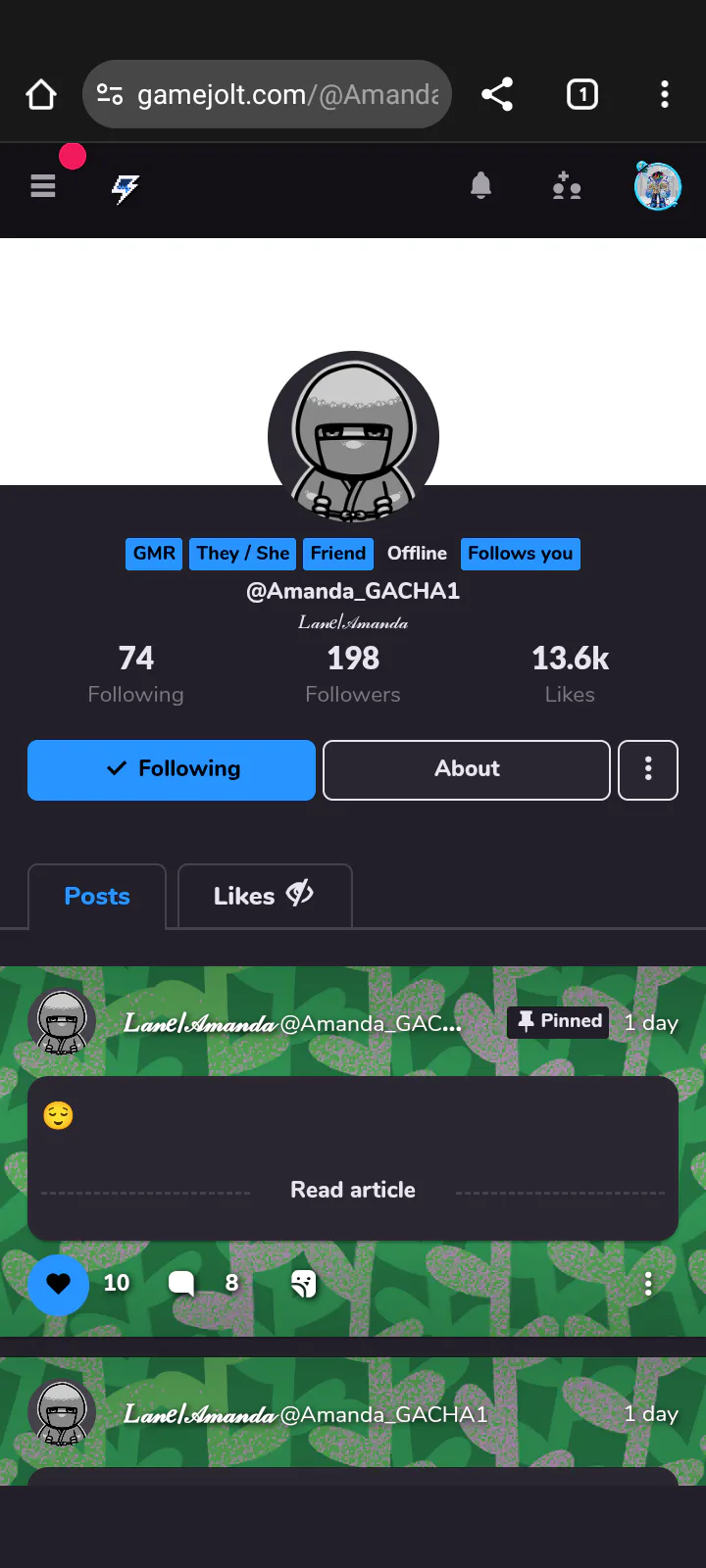Image resolution: width=706 pixels, height=1568 pixels.
Task: Toggle the Following button to unfollow
Action: click(172, 770)
